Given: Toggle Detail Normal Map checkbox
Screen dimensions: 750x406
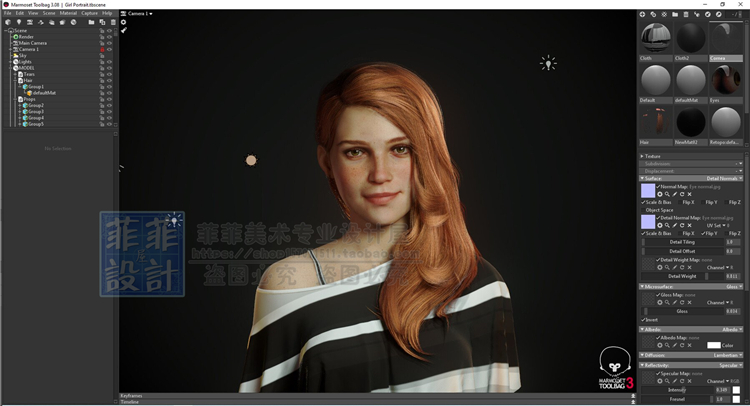Looking at the screenshot, I should 658,218.
